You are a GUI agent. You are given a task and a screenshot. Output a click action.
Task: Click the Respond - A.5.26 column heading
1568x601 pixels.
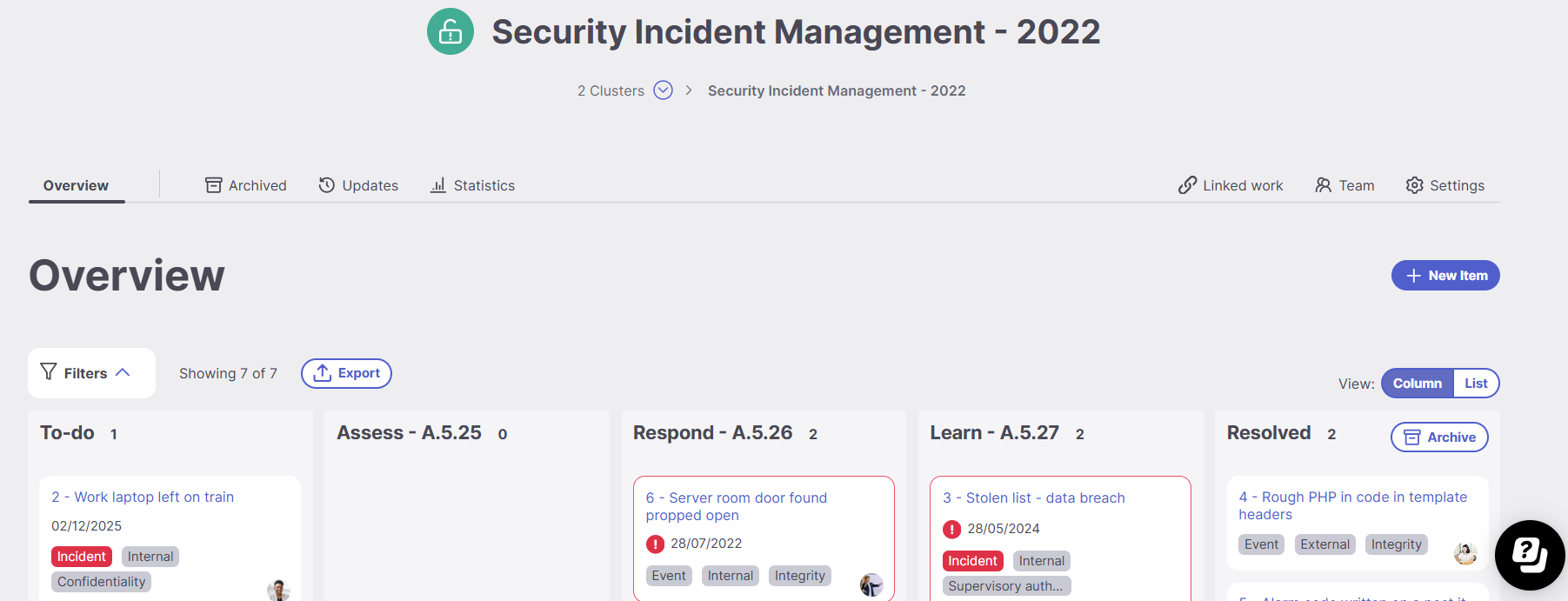(713, 433)
